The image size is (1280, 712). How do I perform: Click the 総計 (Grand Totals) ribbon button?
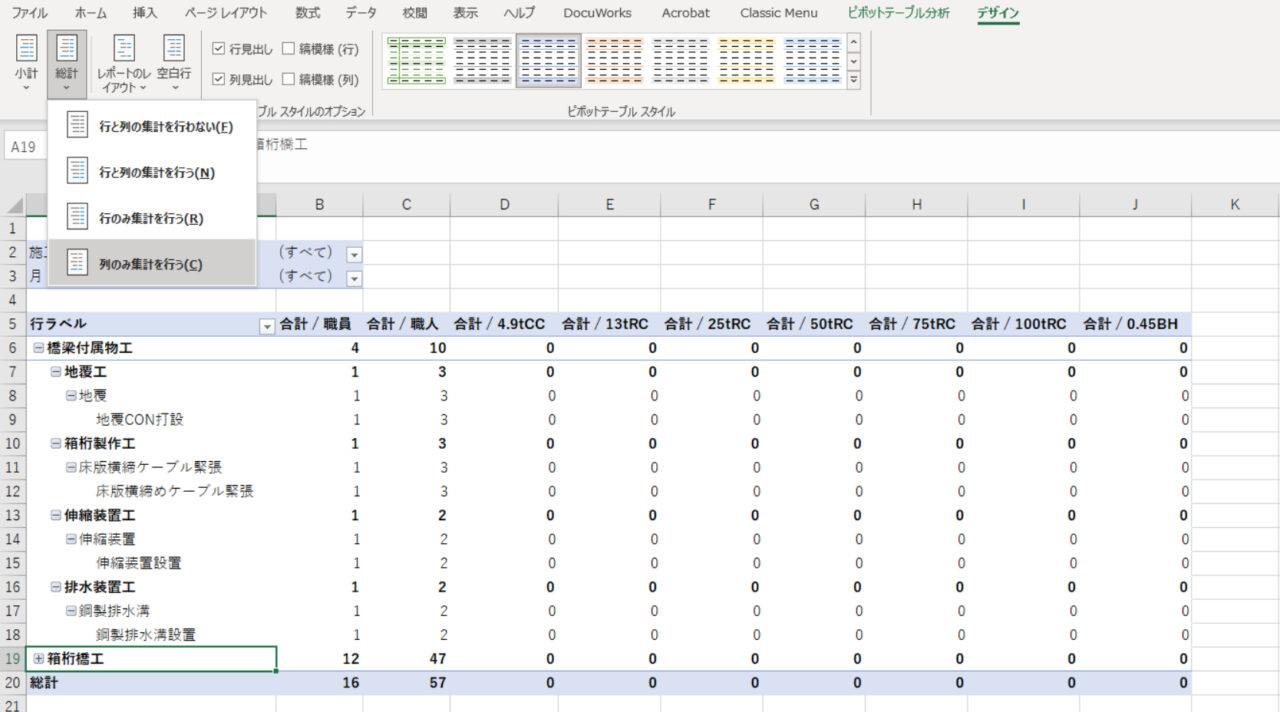point(67,62)
